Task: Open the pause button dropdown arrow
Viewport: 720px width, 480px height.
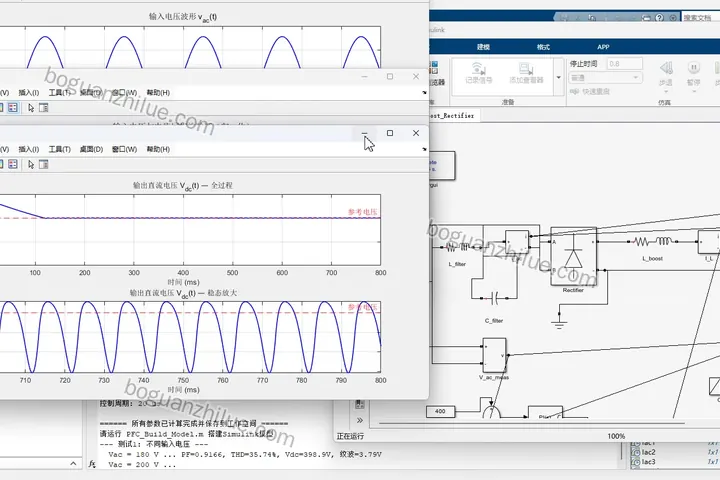Action: [x=693, y=91]
